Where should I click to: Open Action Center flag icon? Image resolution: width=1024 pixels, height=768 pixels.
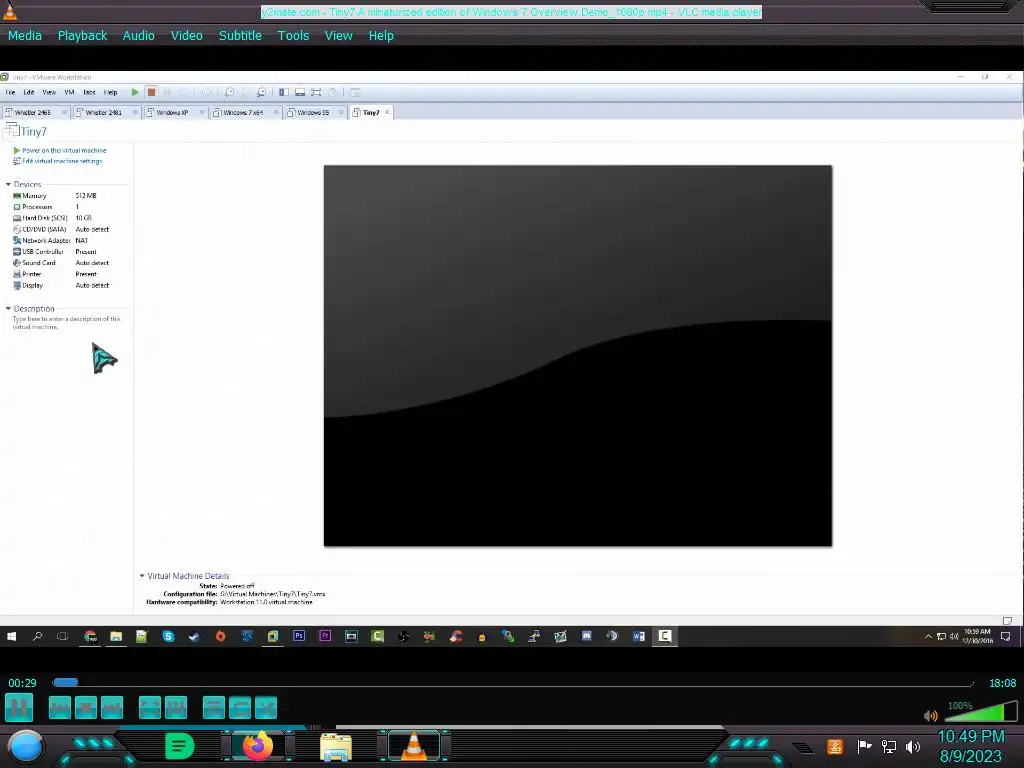click(x=864, y=746)
